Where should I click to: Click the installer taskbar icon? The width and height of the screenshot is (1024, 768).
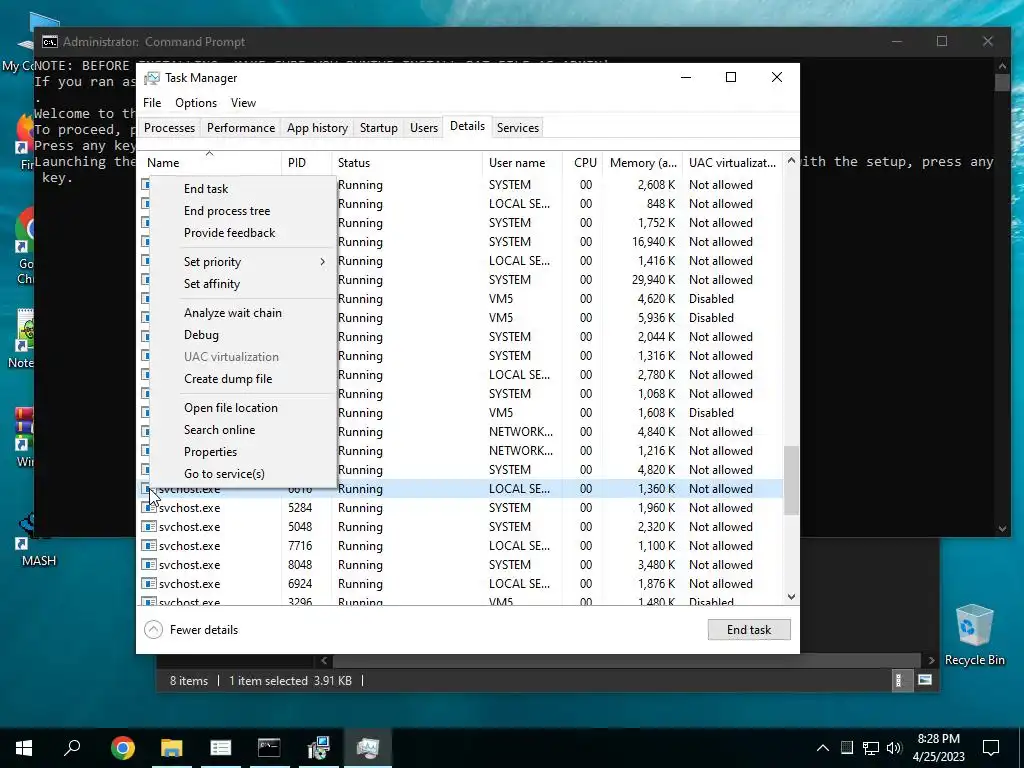click(318, 747)
